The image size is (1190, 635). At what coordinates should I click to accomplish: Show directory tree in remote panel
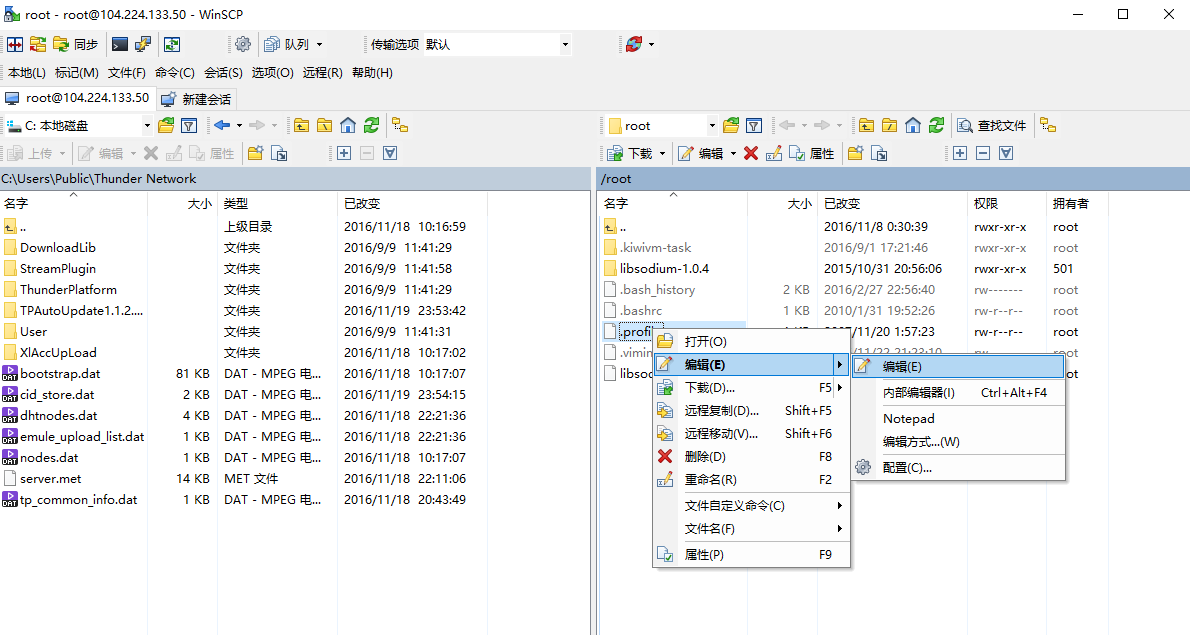coord(1048,125)
